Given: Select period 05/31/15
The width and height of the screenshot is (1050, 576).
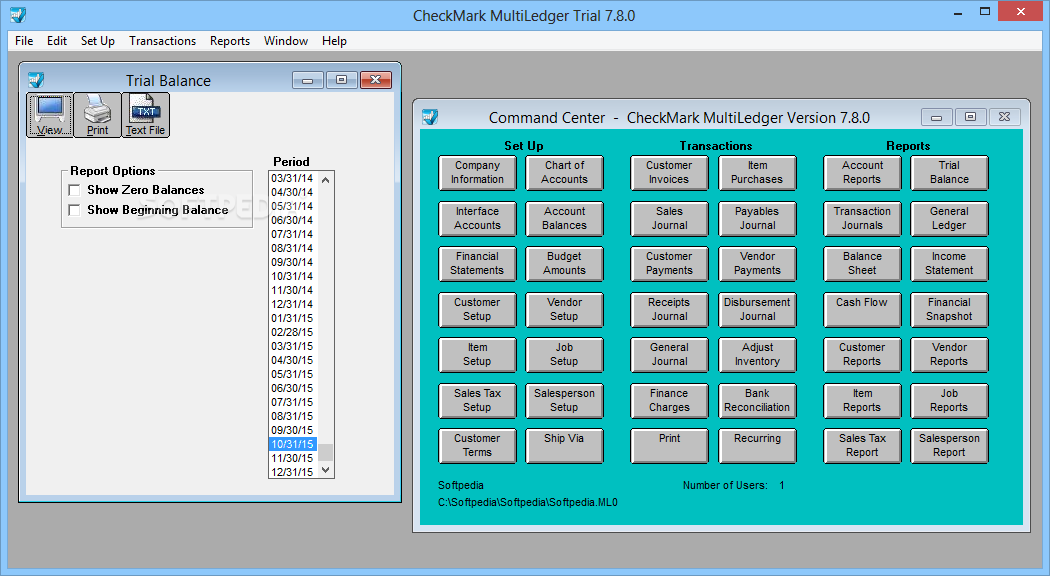Looking at the screenshot, I should coord(292,374).
